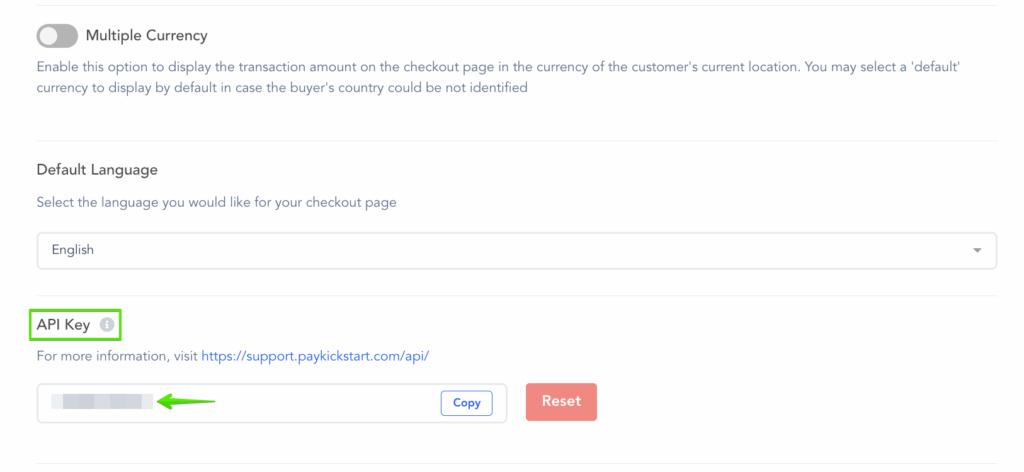Click the info icon beside API Key
This screenshot has height=472, width=1024.
(x=107, y=325)
